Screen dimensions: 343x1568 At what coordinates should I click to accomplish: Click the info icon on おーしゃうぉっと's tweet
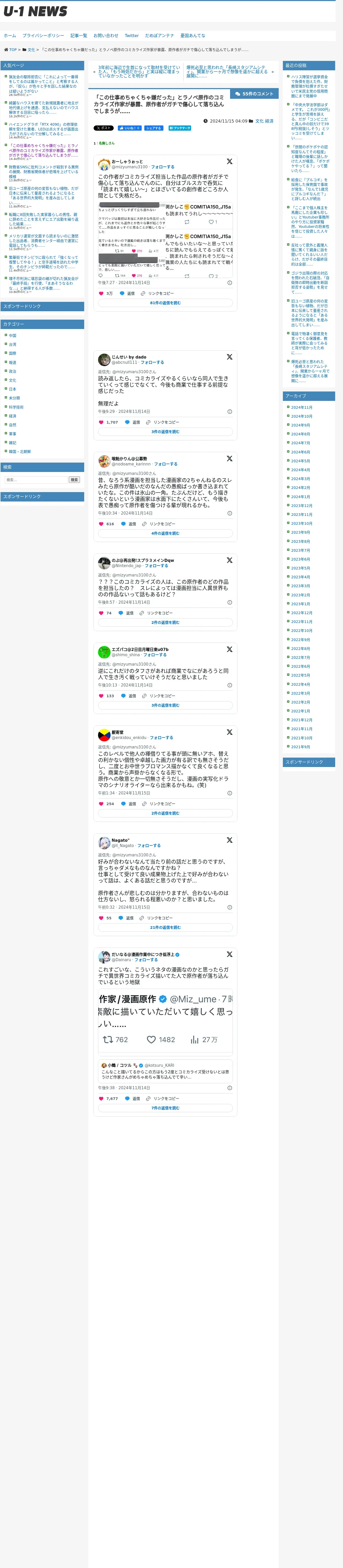click(x=230, y=283)
